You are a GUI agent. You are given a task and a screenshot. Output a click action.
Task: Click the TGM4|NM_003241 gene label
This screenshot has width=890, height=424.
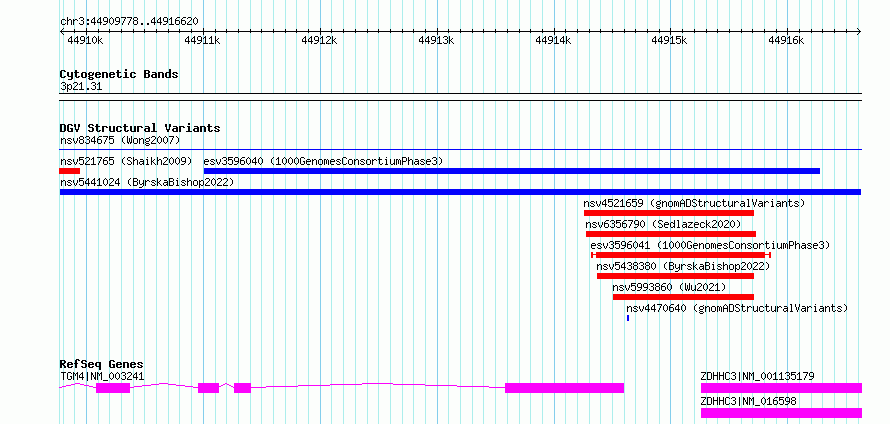[x=102, y=376]
